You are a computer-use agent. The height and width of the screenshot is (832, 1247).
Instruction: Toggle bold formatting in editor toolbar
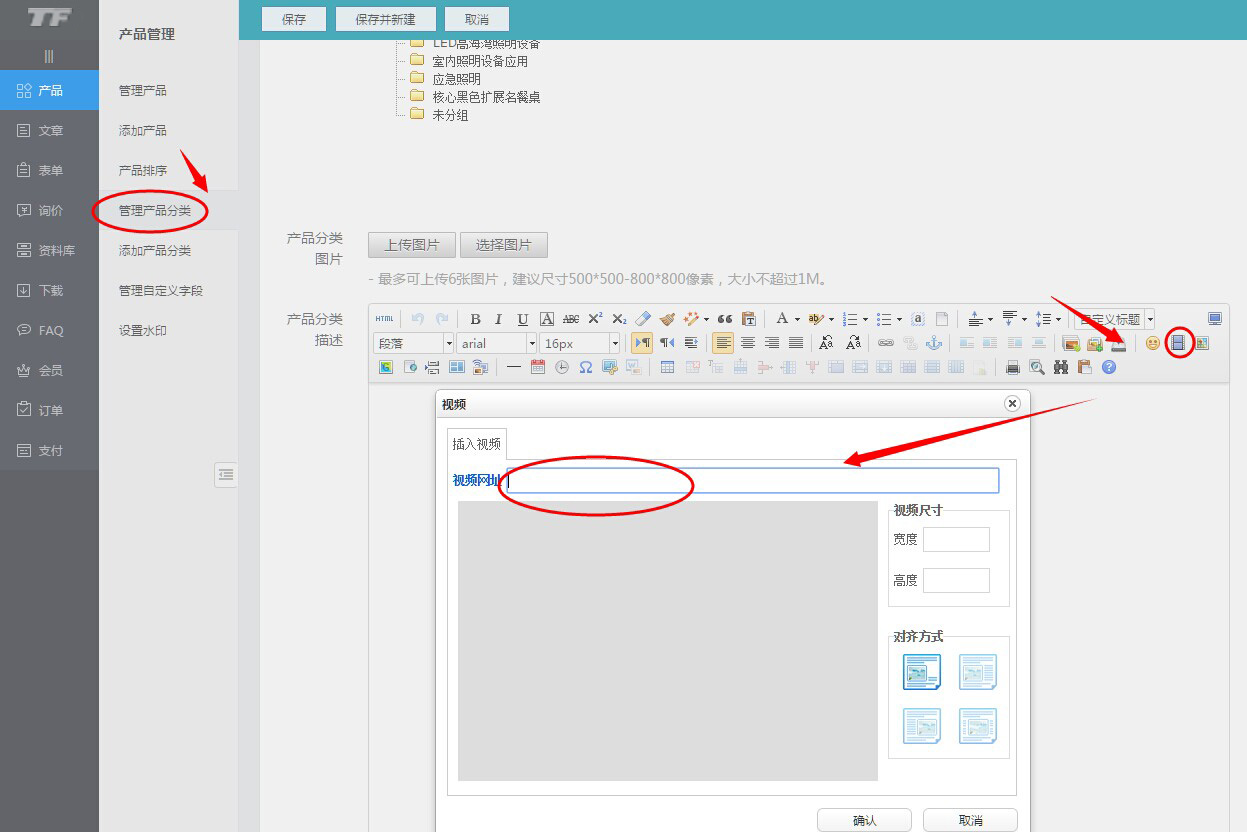(475, 319)
